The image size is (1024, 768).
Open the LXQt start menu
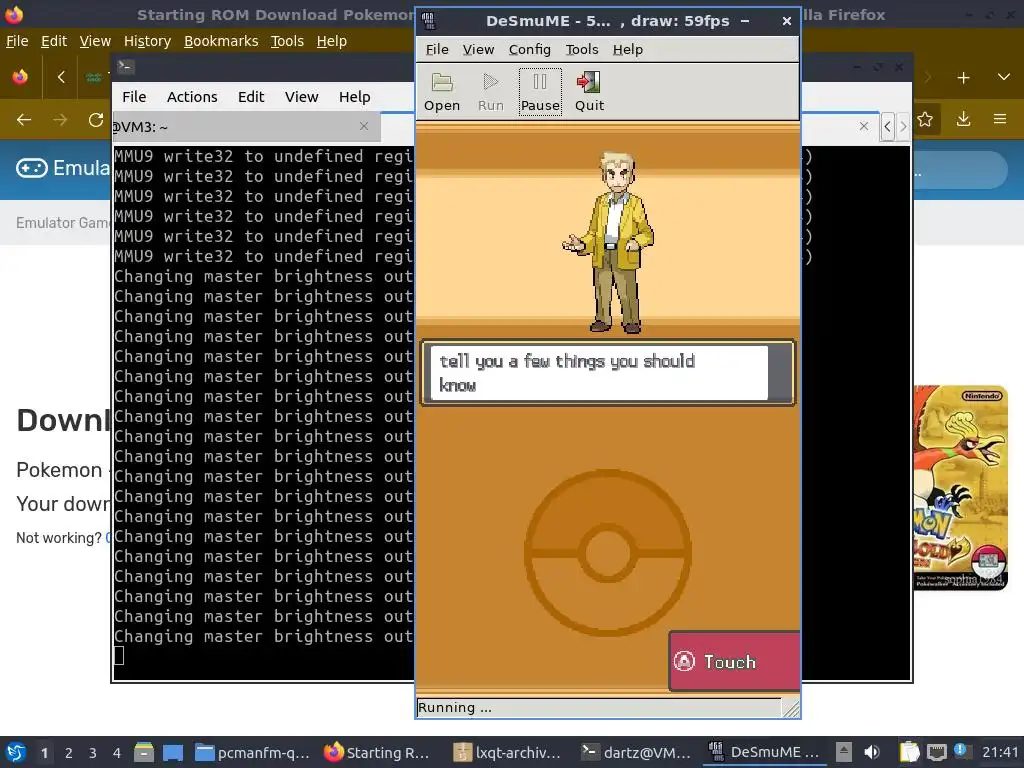(16, 752)
